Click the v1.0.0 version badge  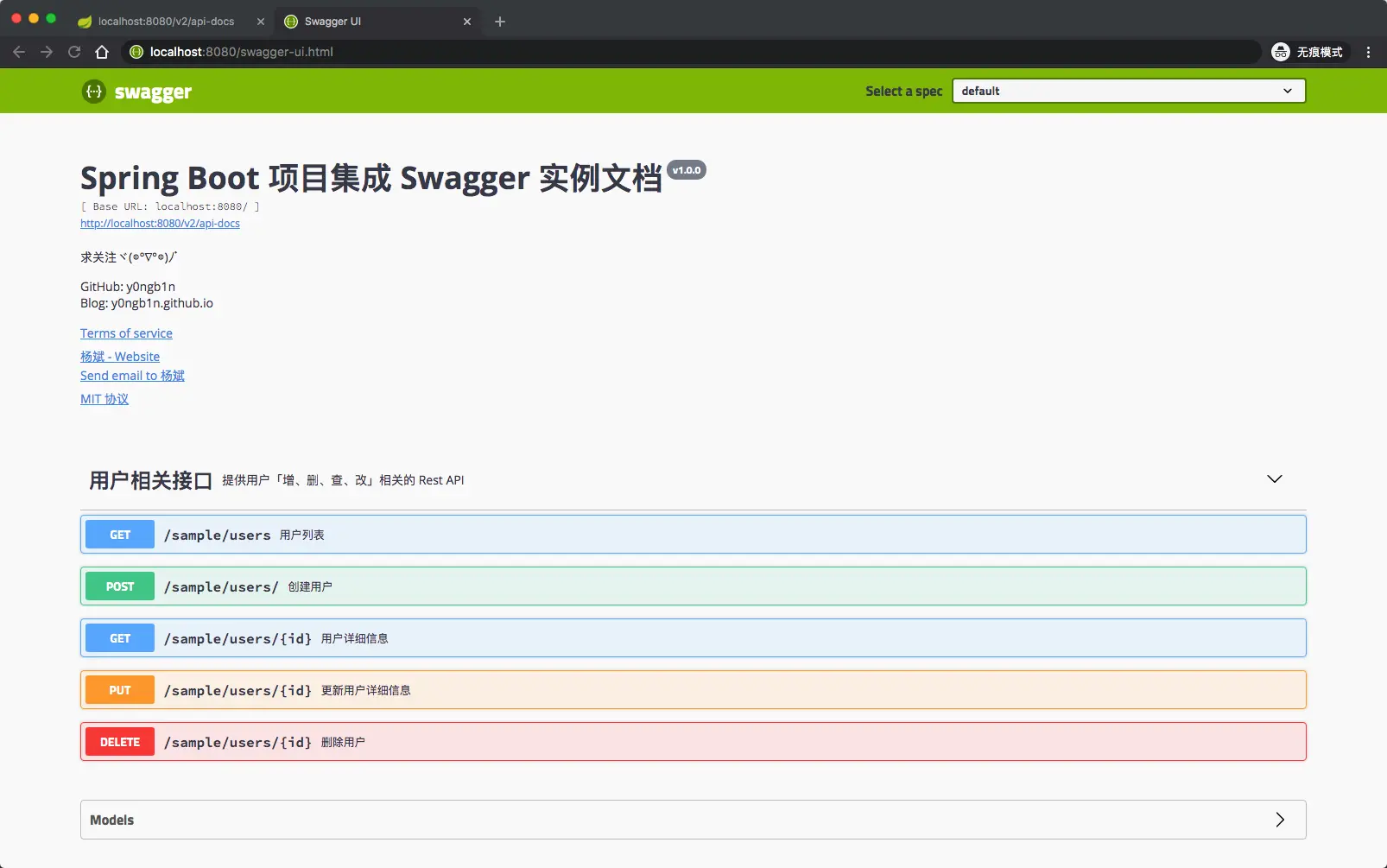click(x=687, y=169)
